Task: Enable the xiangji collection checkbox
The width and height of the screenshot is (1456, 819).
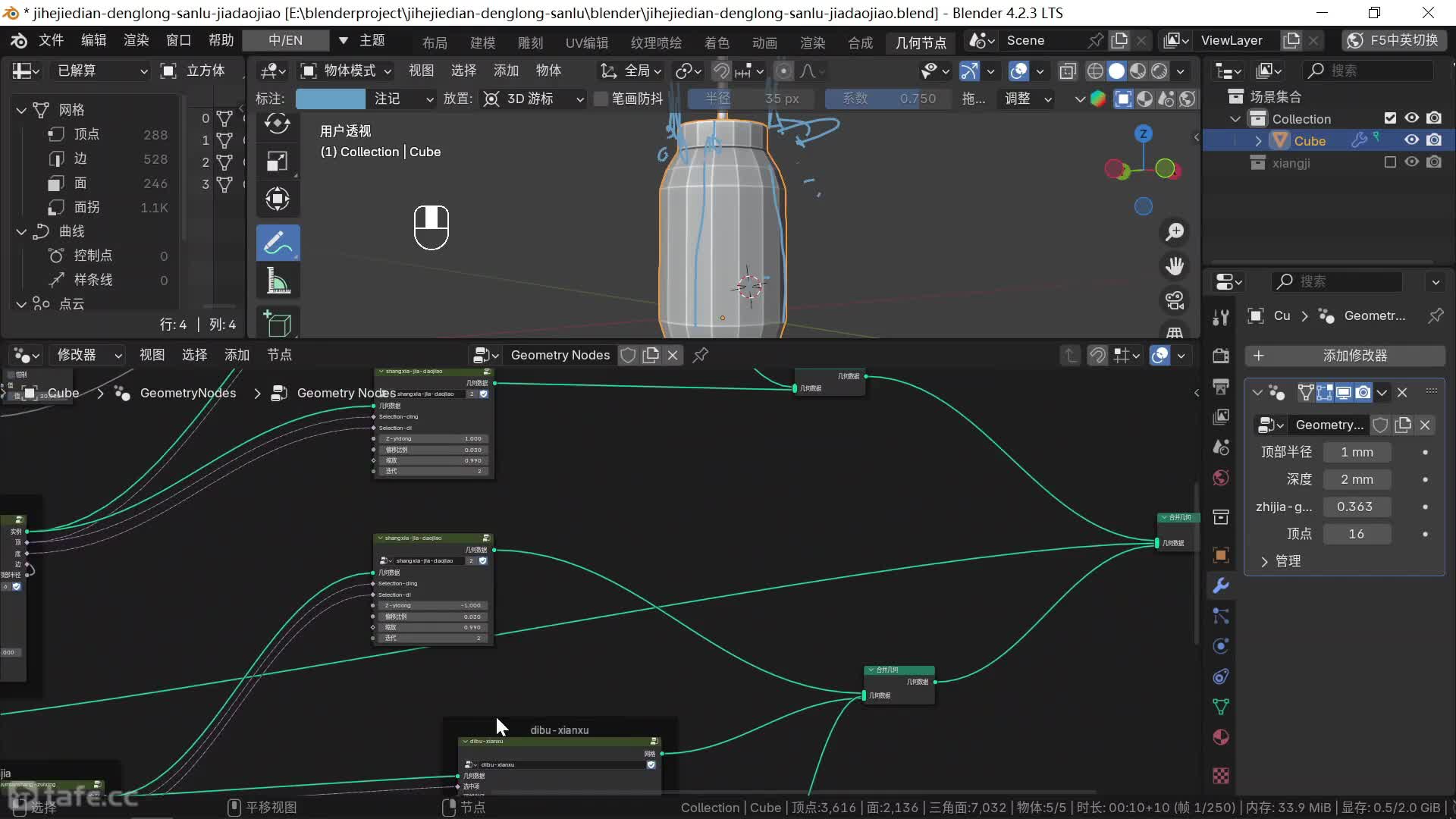Action: 1390,162
